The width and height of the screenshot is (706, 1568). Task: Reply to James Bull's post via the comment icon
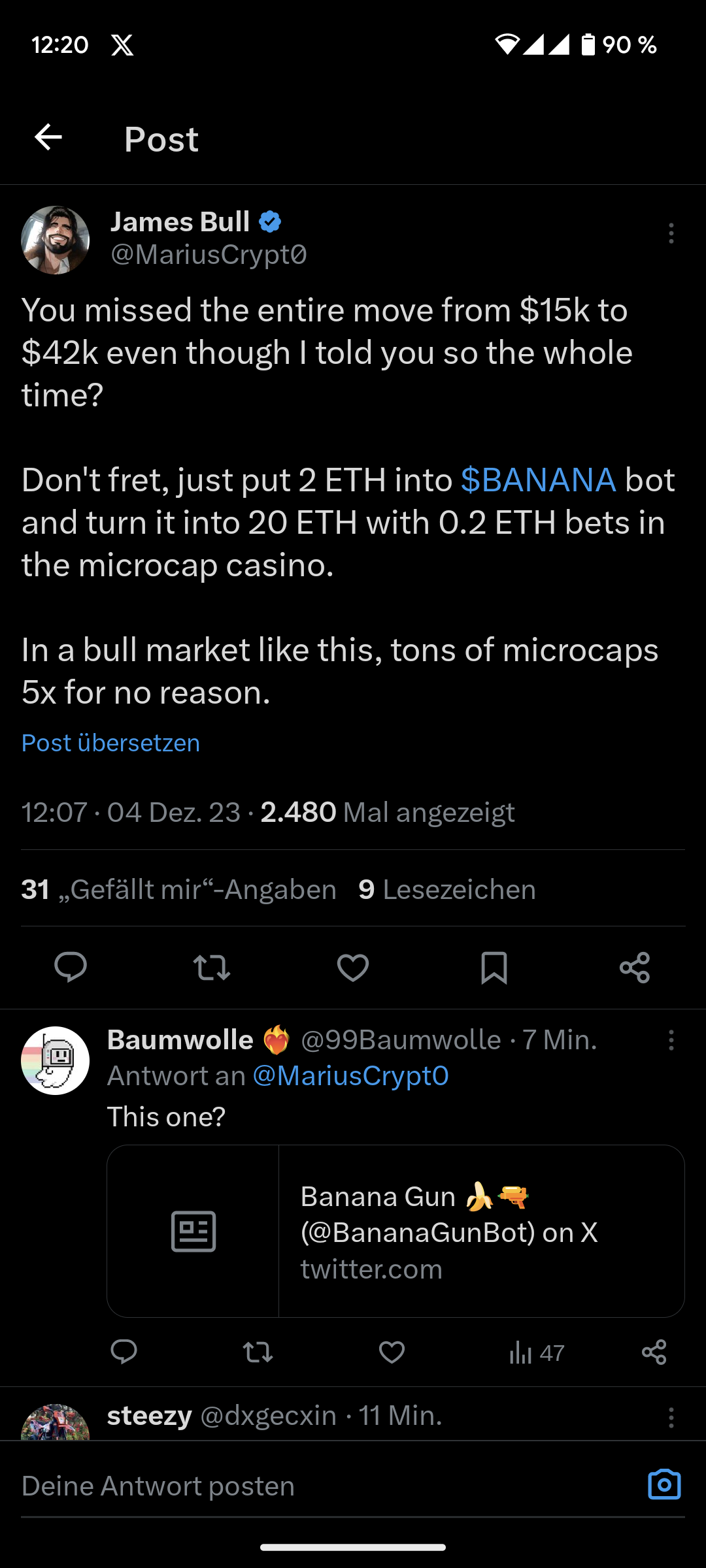point(71,968)
